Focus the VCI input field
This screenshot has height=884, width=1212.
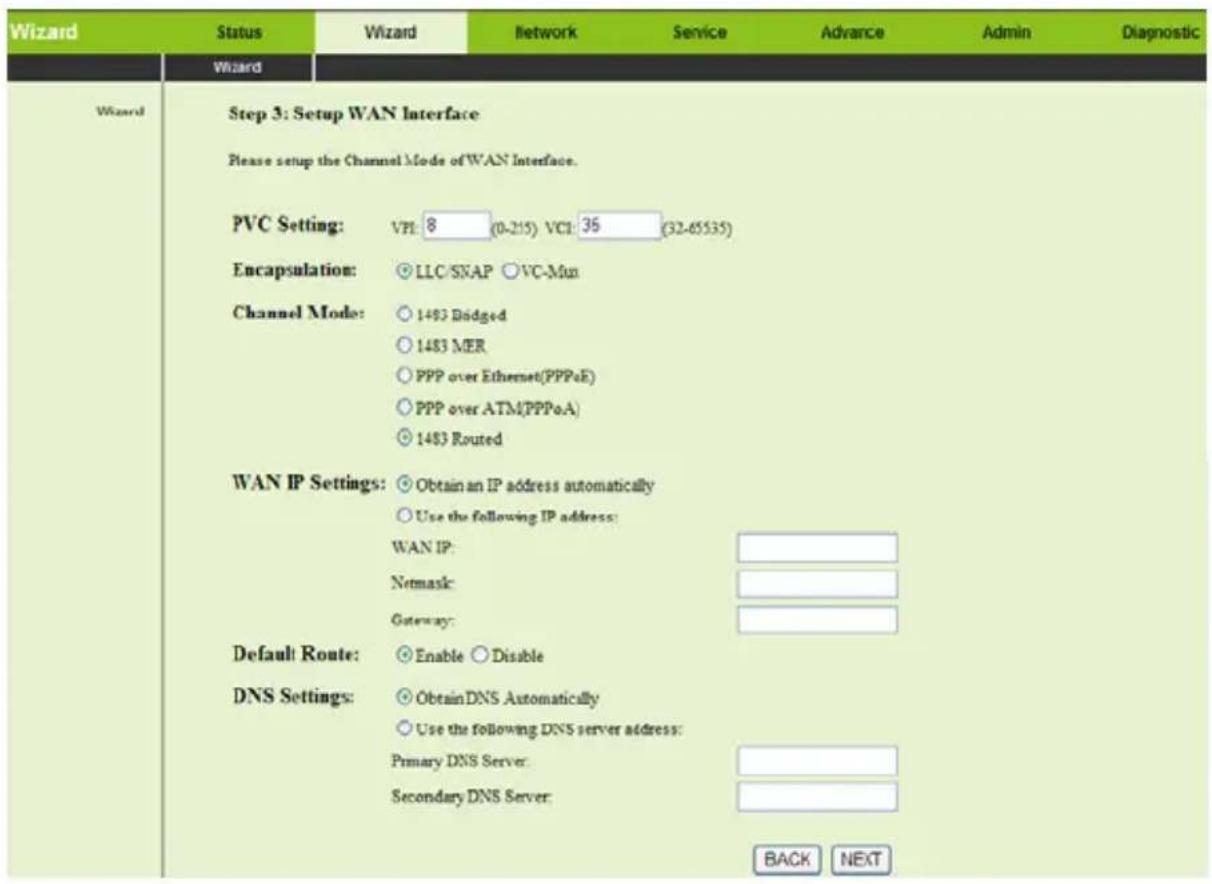[x=619, y=227]
